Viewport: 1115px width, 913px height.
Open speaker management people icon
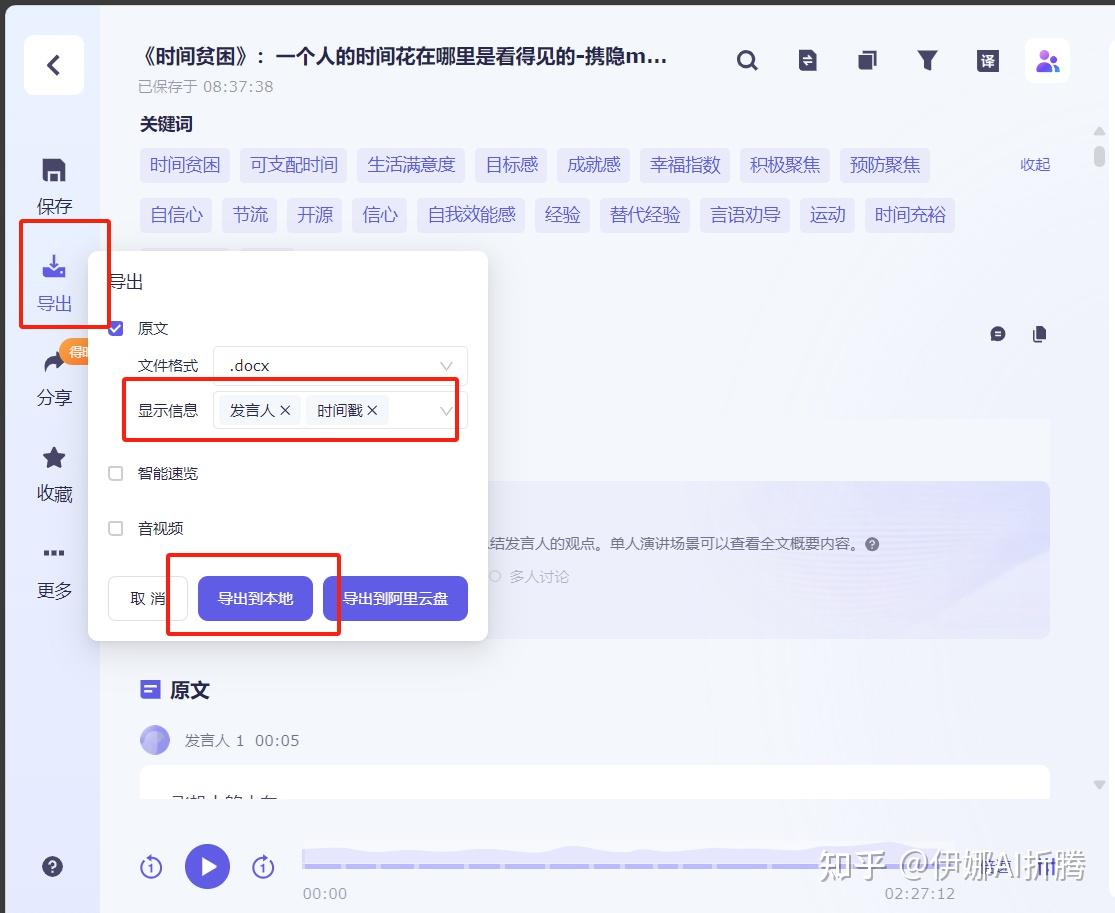tap(1047, 61)
